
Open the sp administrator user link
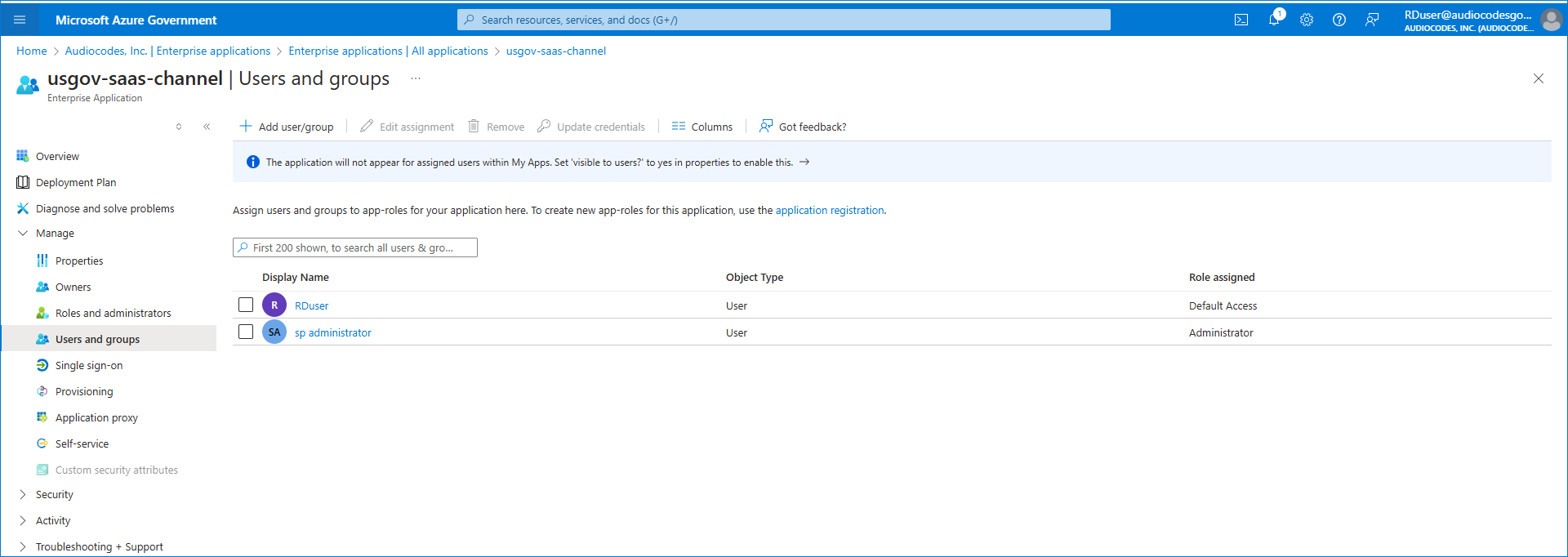pos(333,332)
